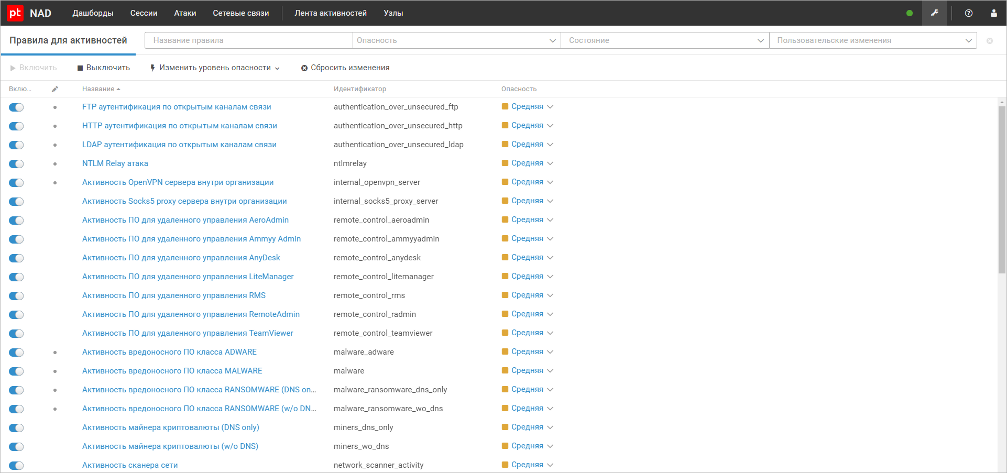Open the user profile icon
1007x473 pixels.
pyautogui.click(x=993, y=13)
